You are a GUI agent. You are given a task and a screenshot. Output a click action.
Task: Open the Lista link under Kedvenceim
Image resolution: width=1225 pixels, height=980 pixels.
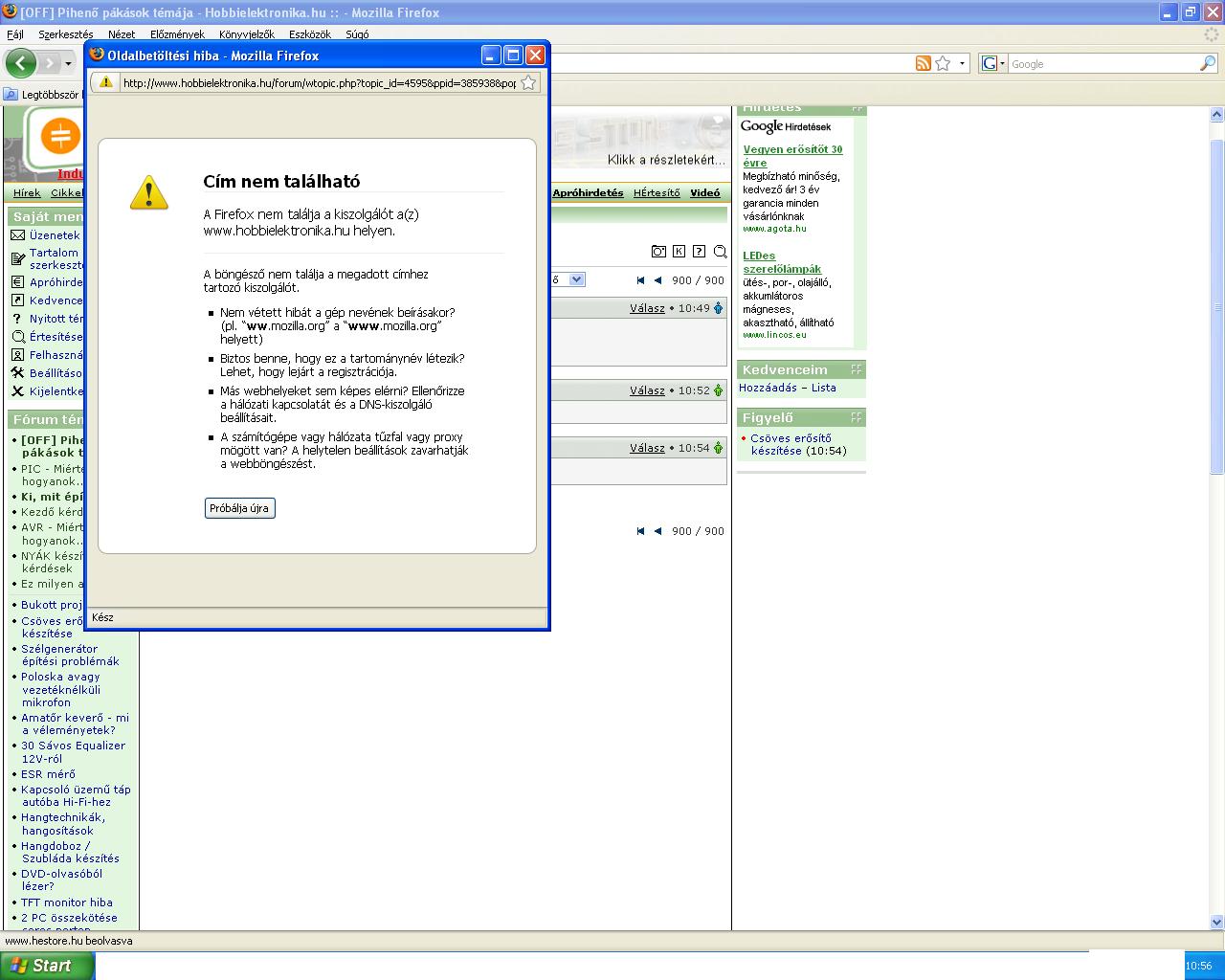824,388
